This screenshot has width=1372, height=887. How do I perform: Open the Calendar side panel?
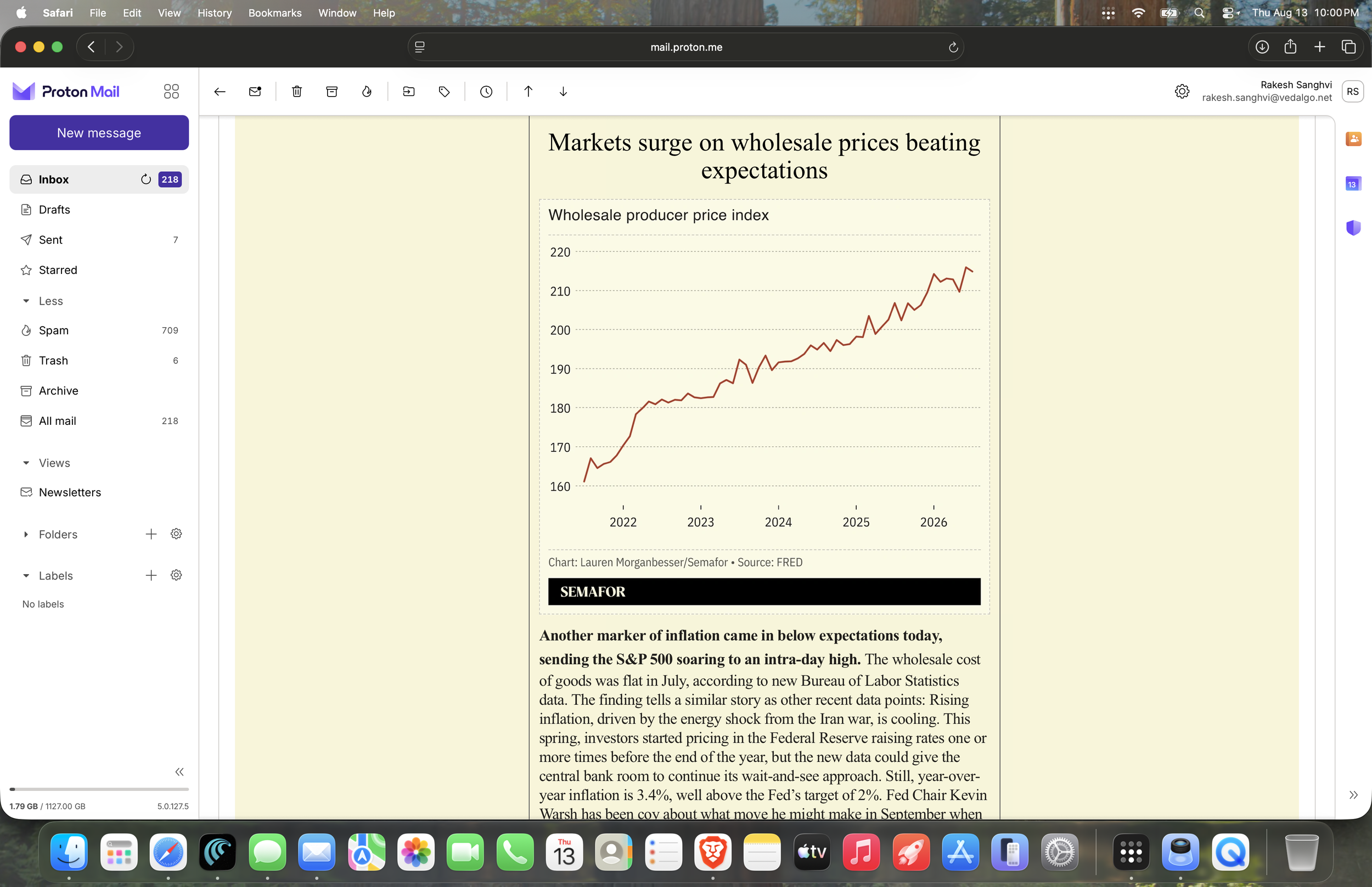[x=1353, y=184]
